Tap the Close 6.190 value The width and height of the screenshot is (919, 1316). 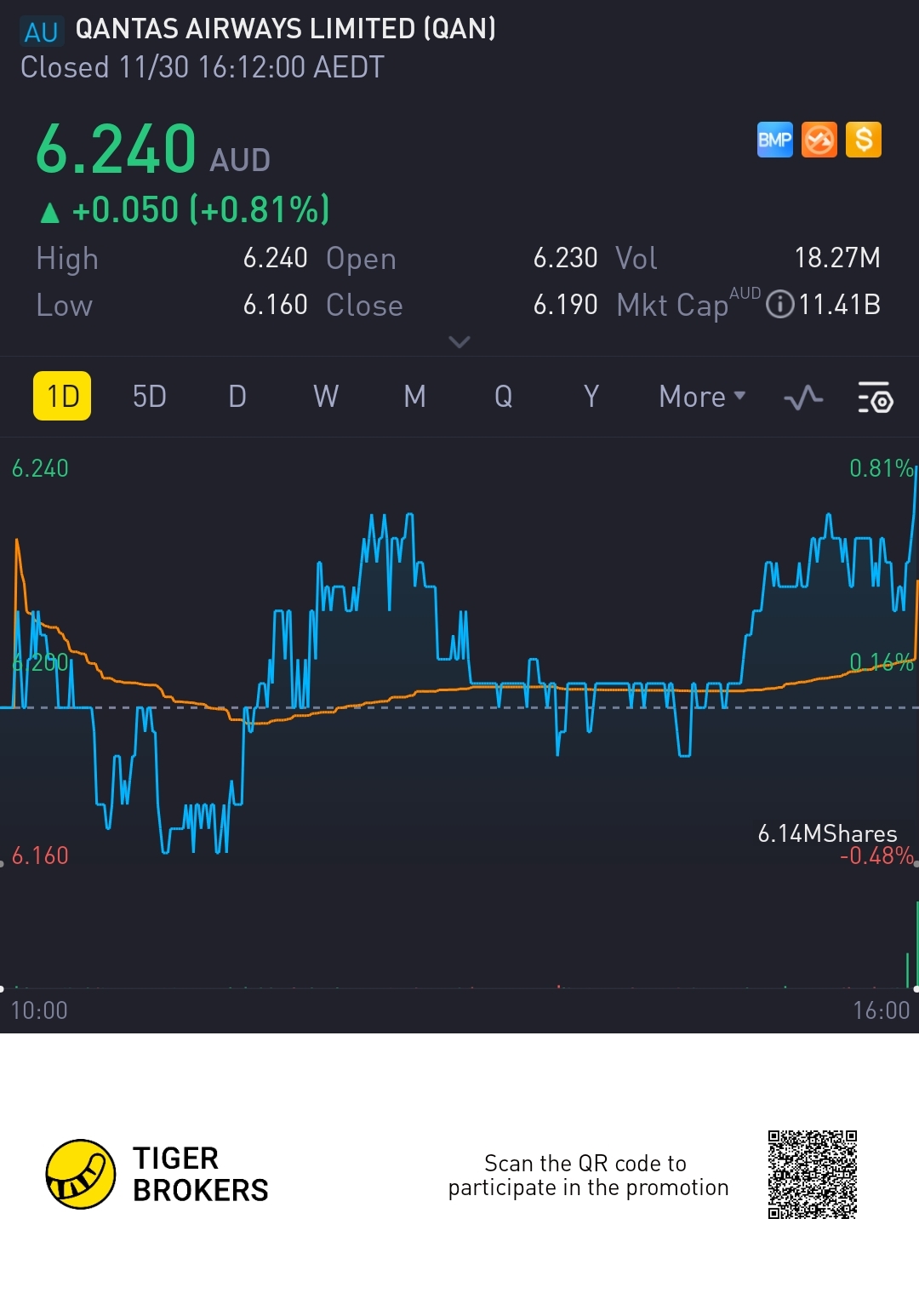click(565, 305)
